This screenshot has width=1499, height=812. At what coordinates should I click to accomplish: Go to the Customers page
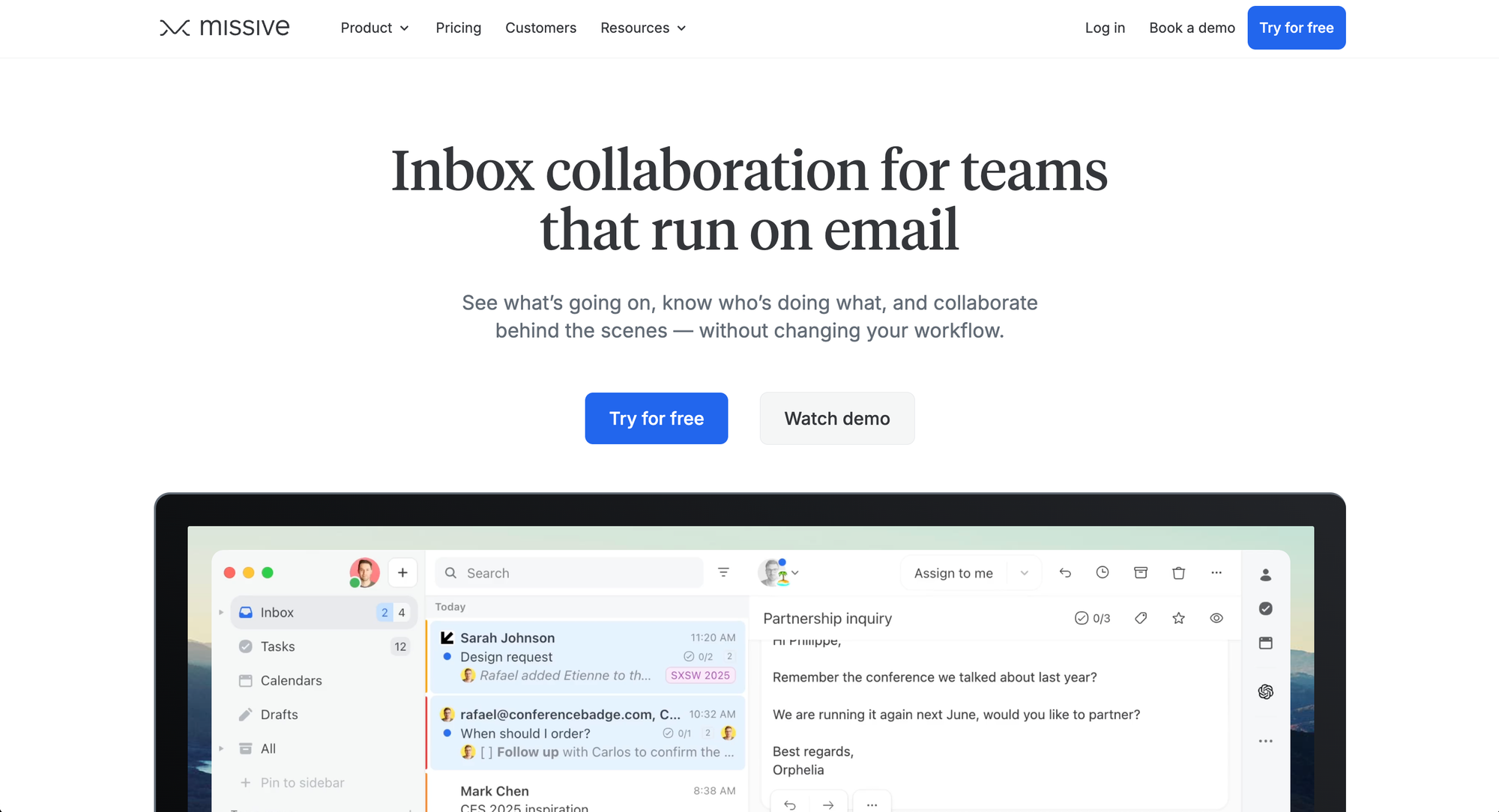pyautogui.click(x=540, y=28)
